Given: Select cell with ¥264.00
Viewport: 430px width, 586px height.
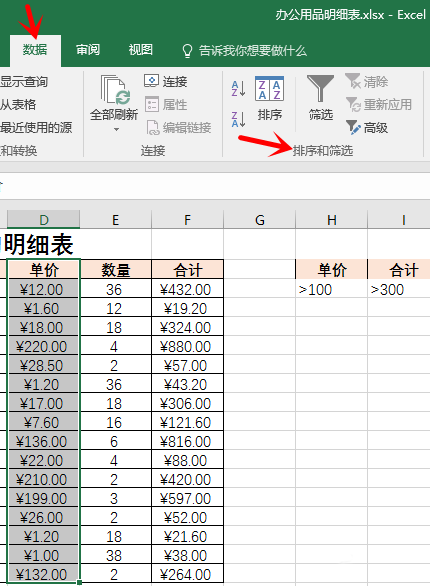Looking at the screenshot, I should [188, 574].
